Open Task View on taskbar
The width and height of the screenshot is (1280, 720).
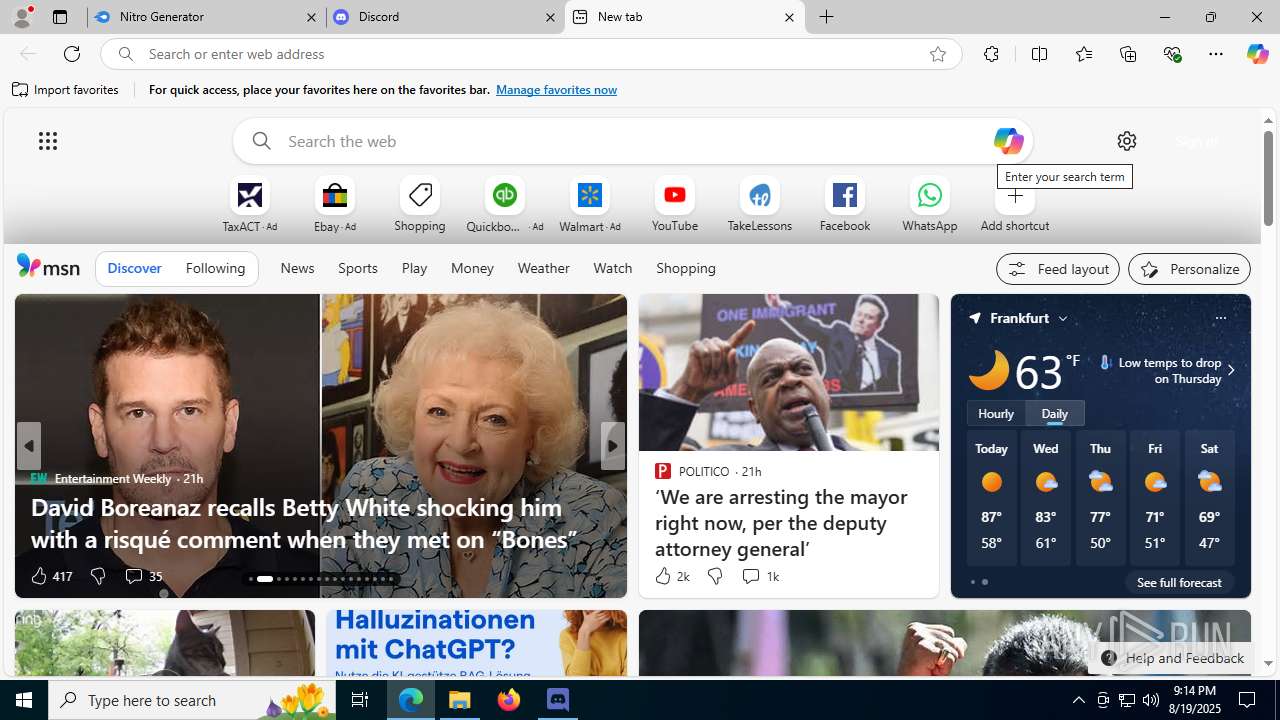[360, 700]
